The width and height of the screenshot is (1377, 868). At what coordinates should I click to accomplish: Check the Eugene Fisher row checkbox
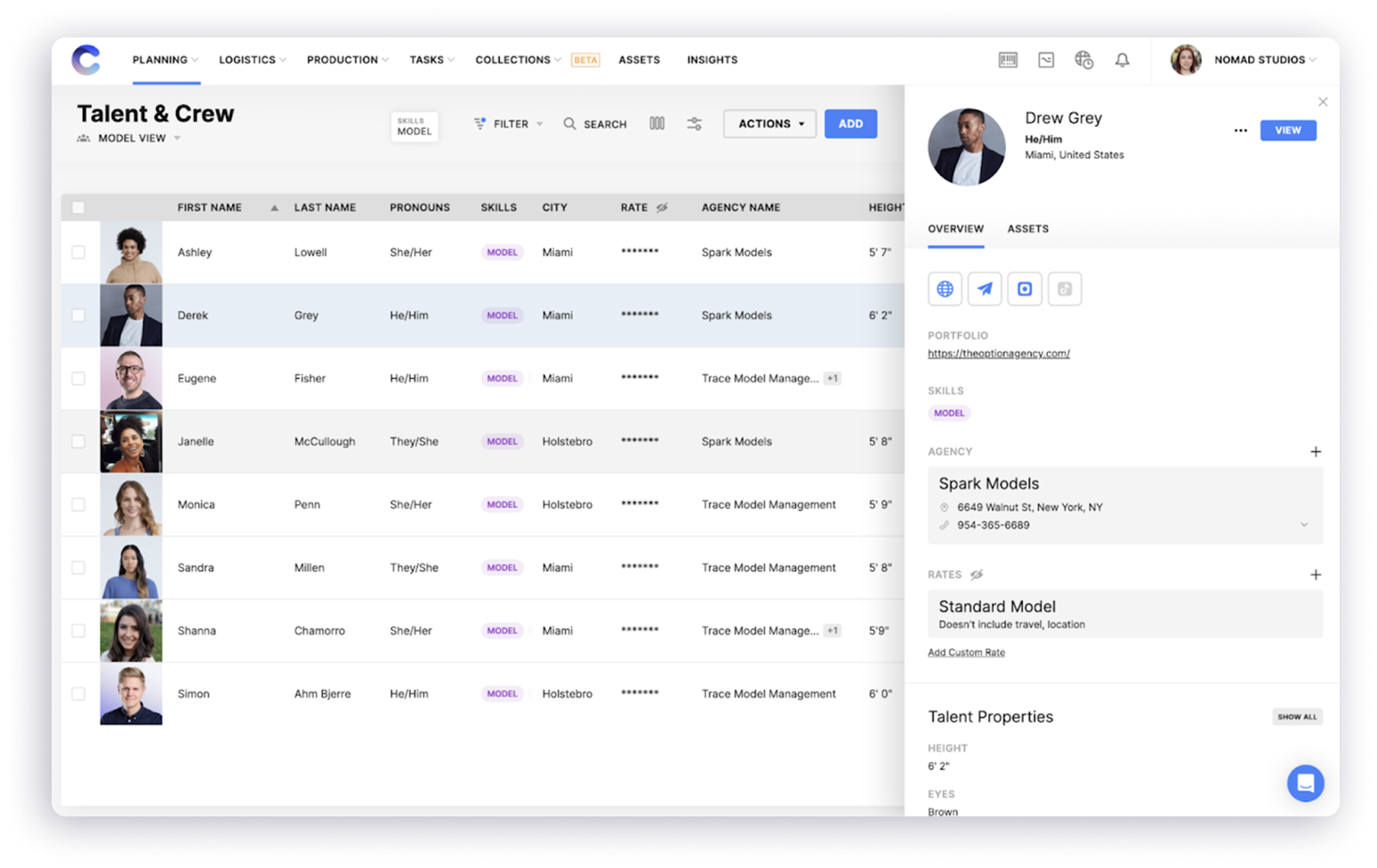[x=78, y=379]
